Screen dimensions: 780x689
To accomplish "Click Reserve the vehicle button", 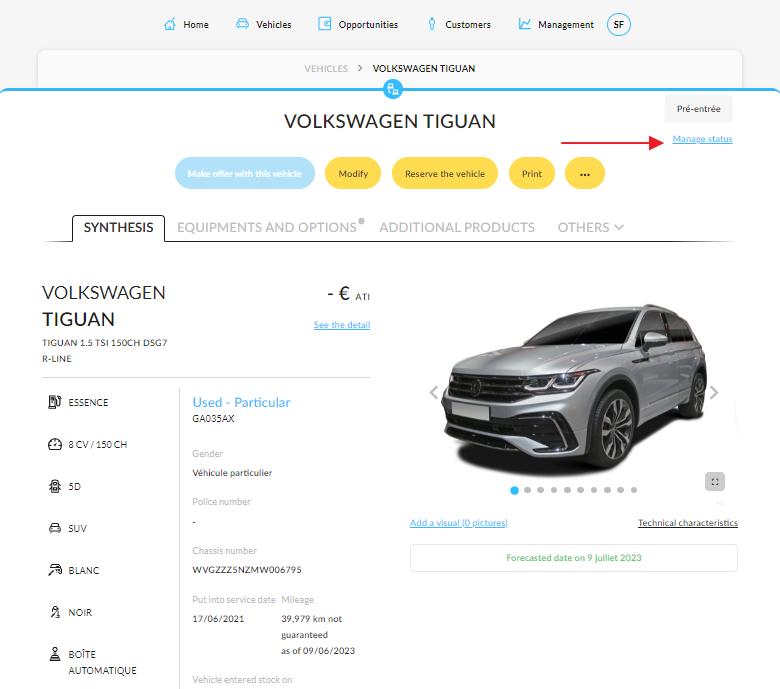I will 445,174.
